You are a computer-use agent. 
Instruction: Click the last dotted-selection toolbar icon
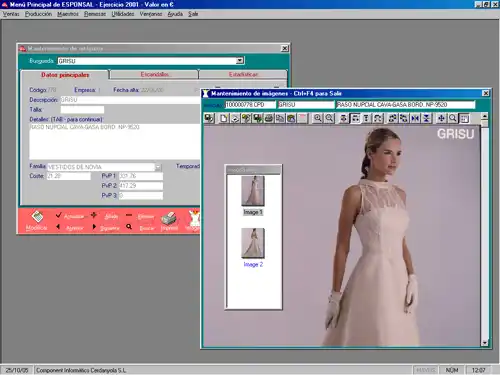[x=464, y=118]
